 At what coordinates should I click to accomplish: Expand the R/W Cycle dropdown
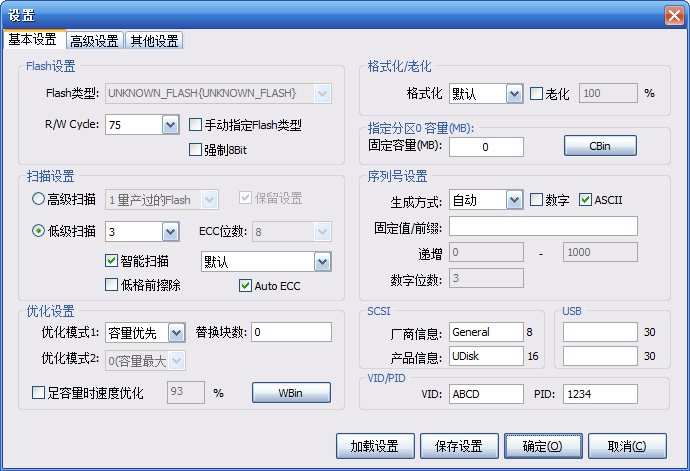point(170,125)
